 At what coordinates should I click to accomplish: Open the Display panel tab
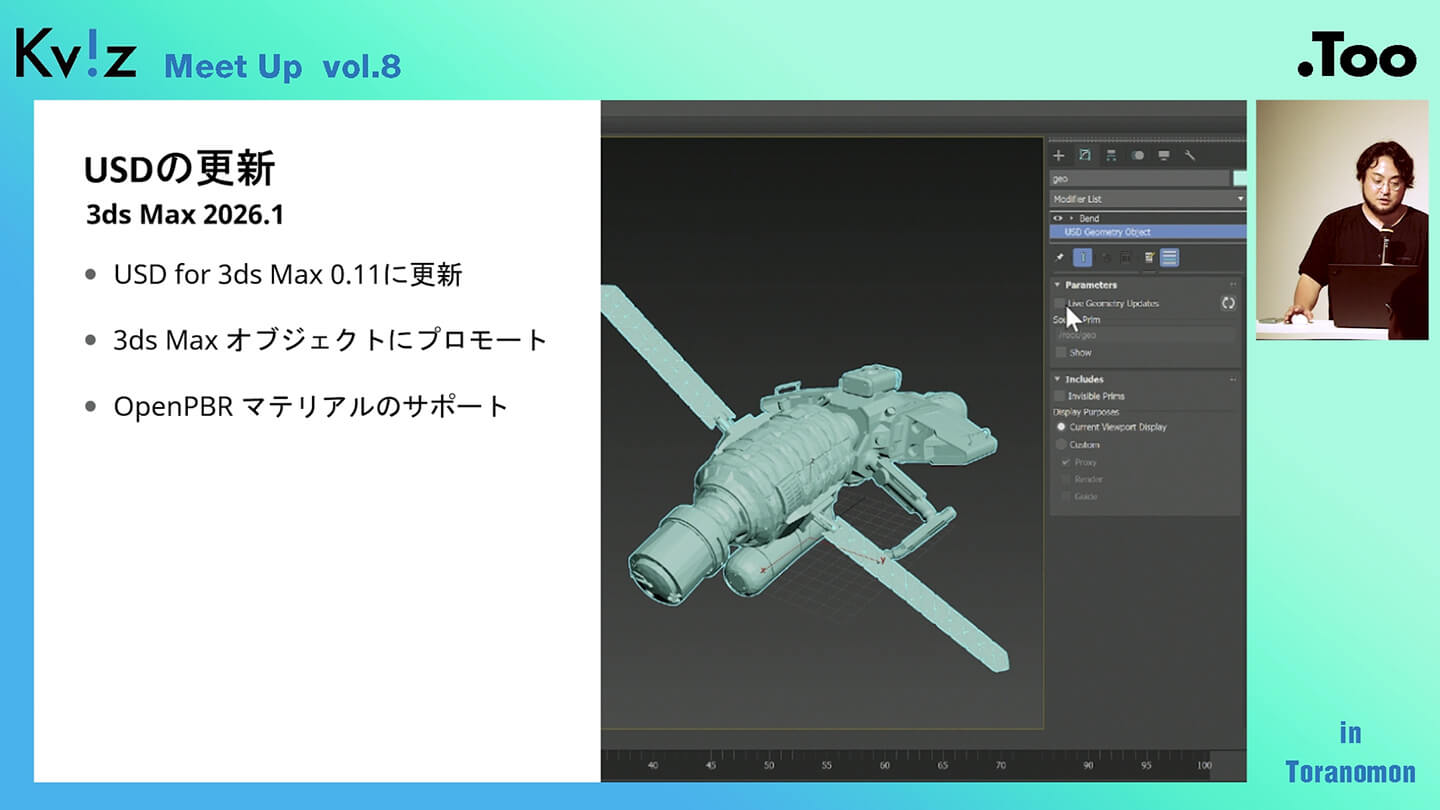(1163, 156)
